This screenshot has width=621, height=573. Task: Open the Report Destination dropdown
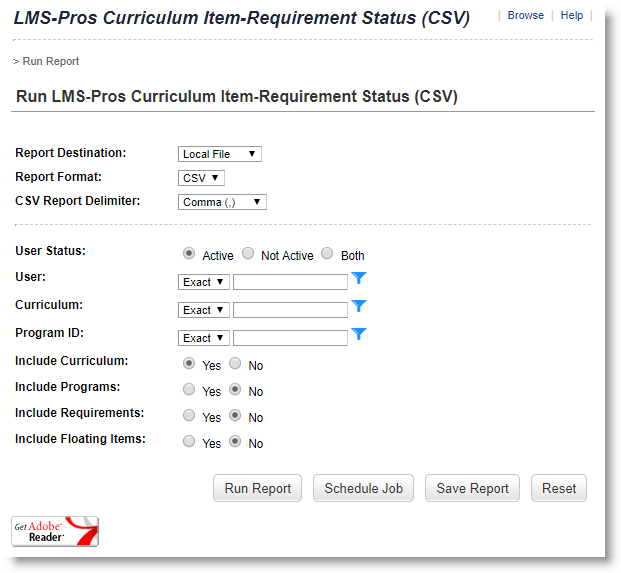coord(220,154)
